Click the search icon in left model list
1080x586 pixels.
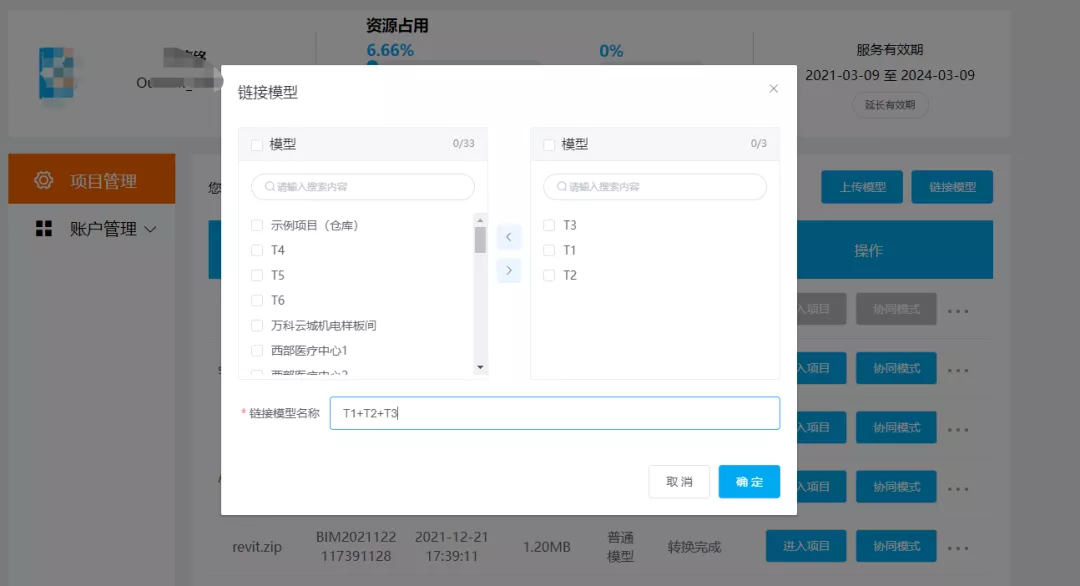[x=269, y=187]
